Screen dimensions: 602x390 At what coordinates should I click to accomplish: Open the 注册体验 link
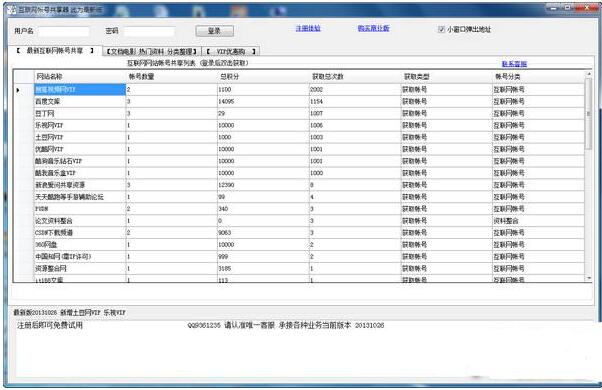308,28
